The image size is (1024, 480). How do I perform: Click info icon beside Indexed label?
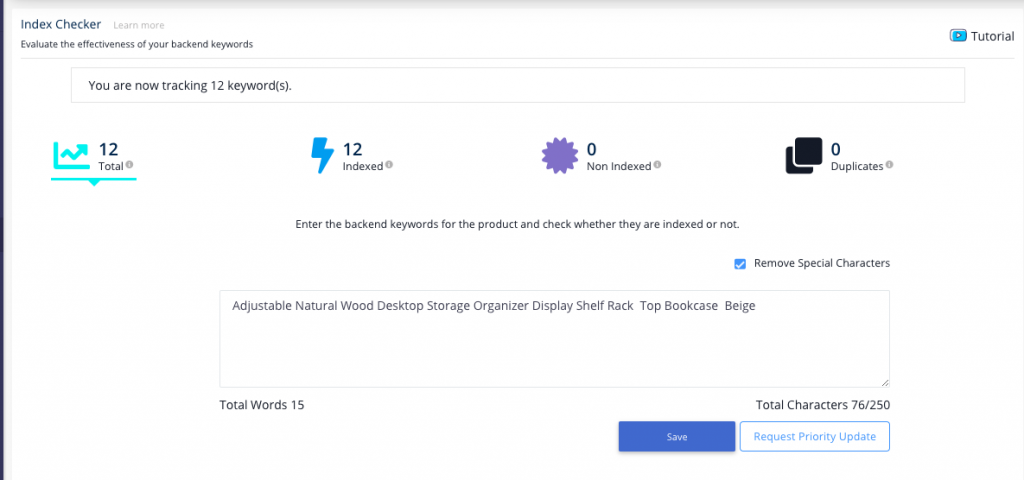click(389, 165)
